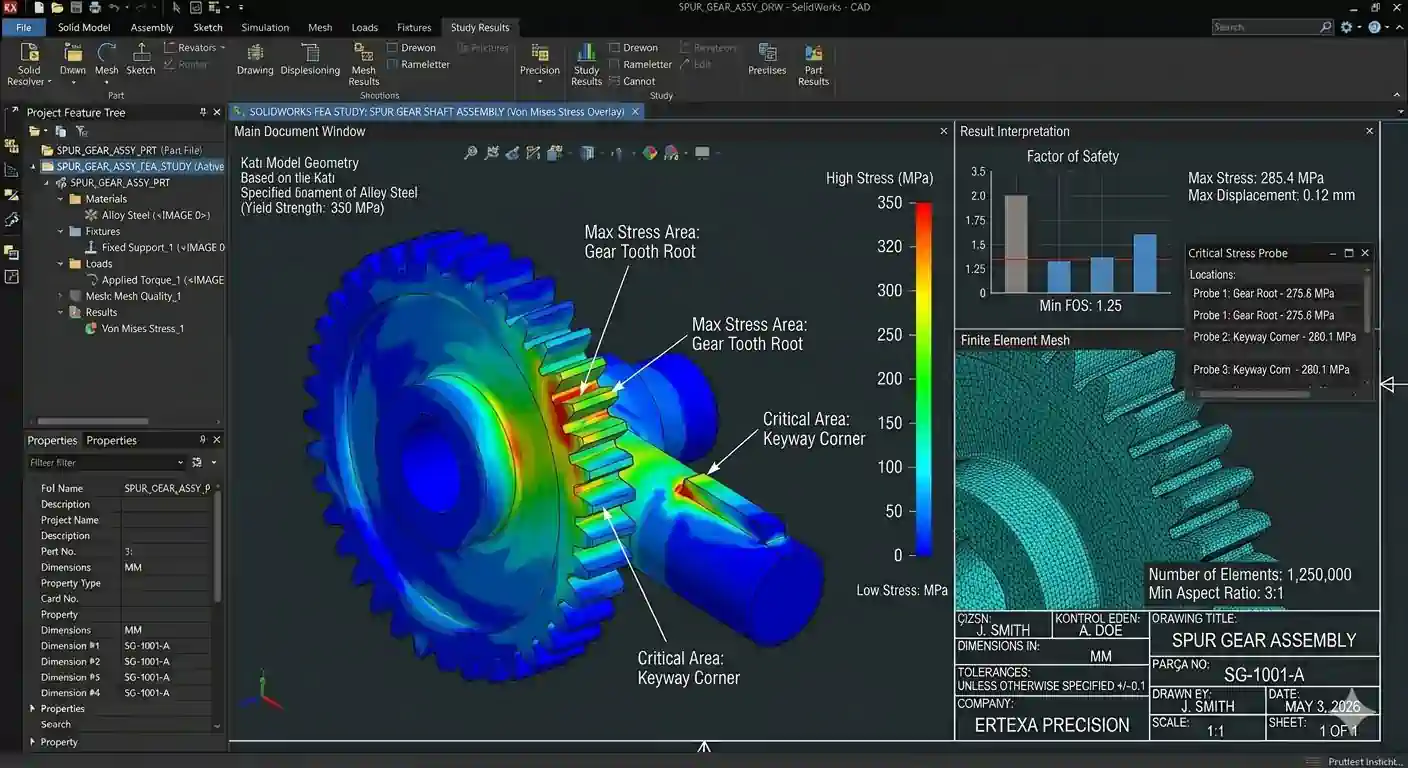Click the filter options icon beside the Filter field
Viewport: 1408px width, 768px height.
[x=197, y=462]
